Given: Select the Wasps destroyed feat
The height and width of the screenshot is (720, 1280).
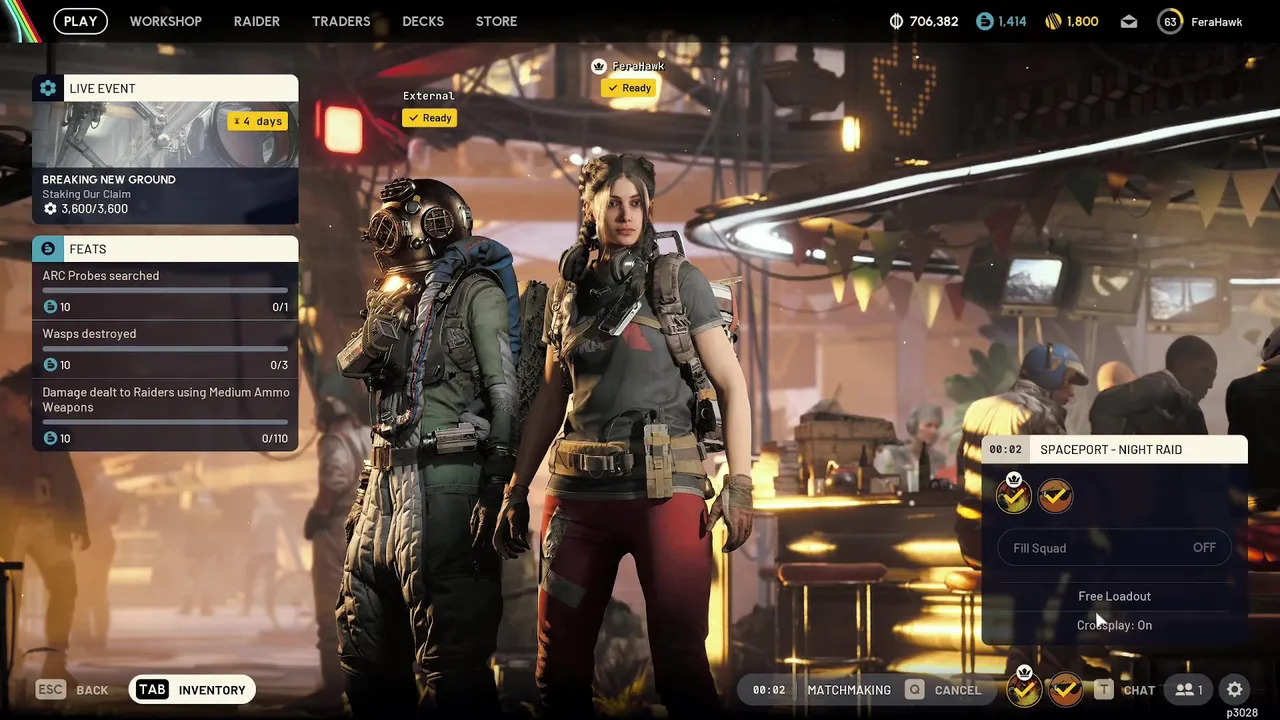Looking at the screenshot, I should coord(165,349).
